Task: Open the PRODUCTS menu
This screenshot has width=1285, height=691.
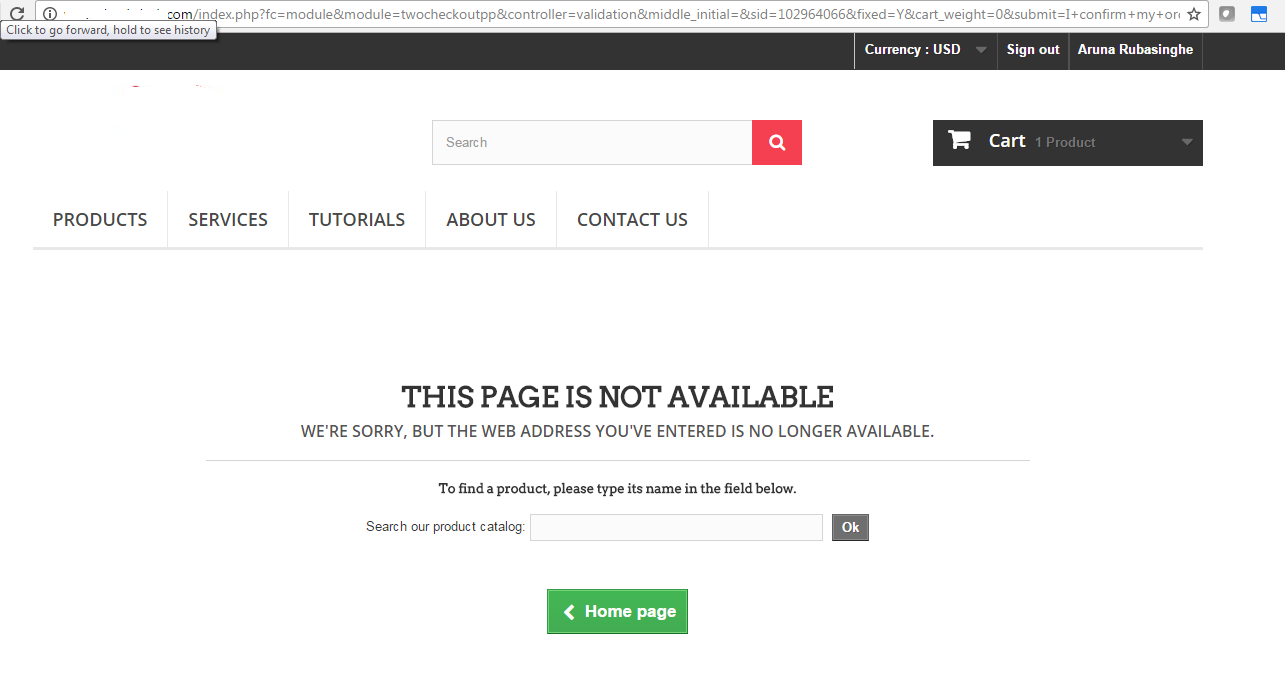Action: click(100, 219)
